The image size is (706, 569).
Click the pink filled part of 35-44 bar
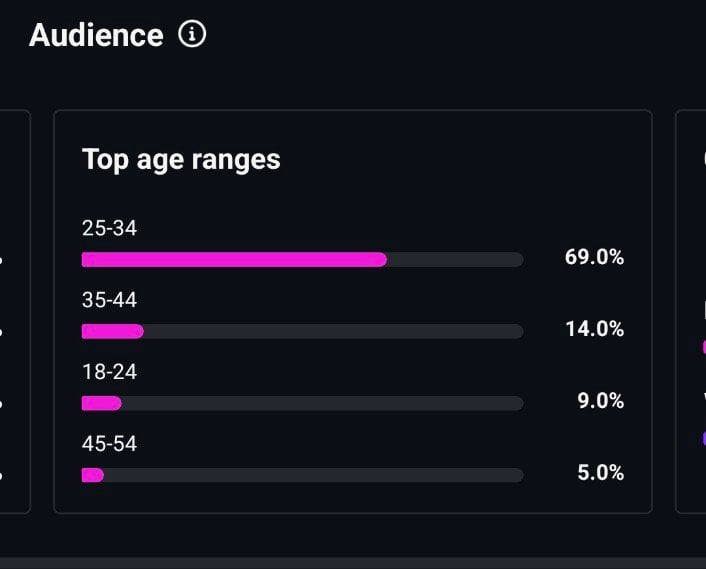click(x=112, y=331)
